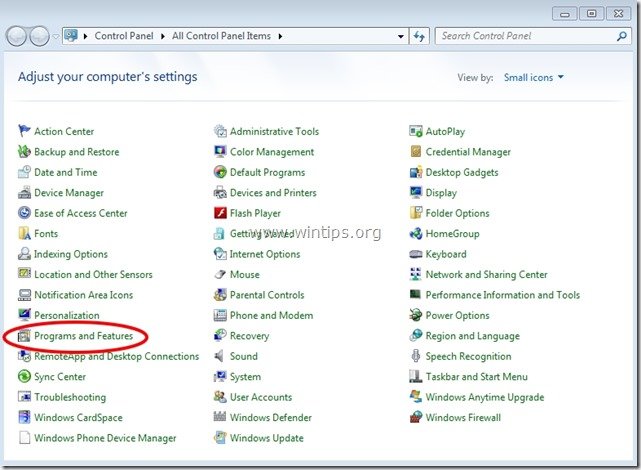The height and width of the screenshot is (470, 641).
Task: Click the Flash Player red icon
Action: [220, 213]
